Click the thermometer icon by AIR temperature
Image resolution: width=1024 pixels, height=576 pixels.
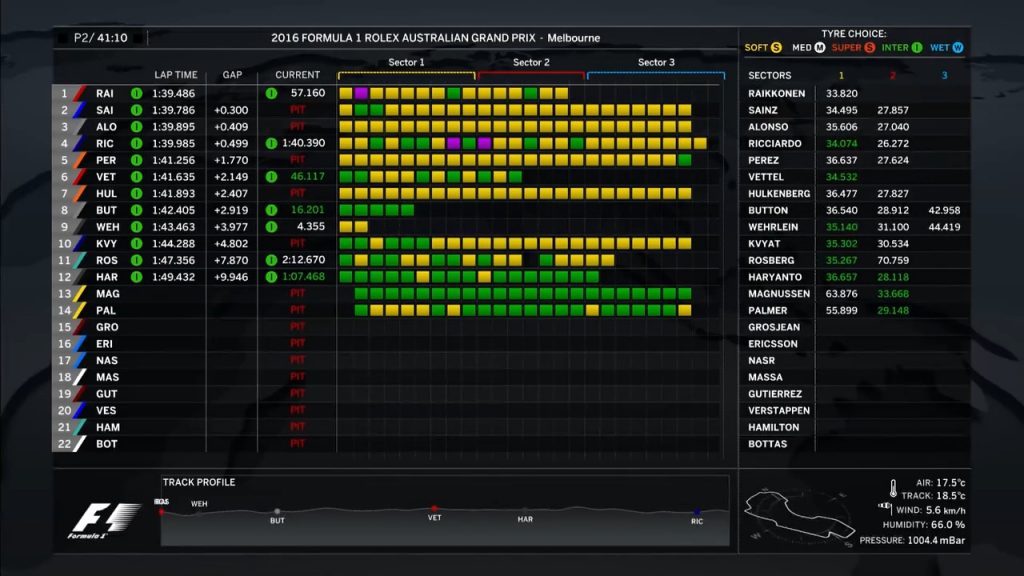pyautogui.click(x=893, y=488)
